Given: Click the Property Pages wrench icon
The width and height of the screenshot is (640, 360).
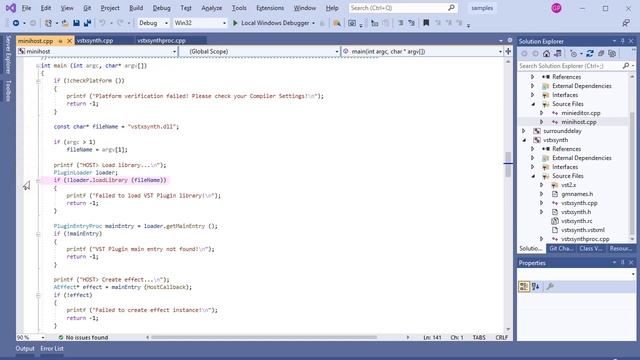Looking at the screenshot, I should 550,287.
